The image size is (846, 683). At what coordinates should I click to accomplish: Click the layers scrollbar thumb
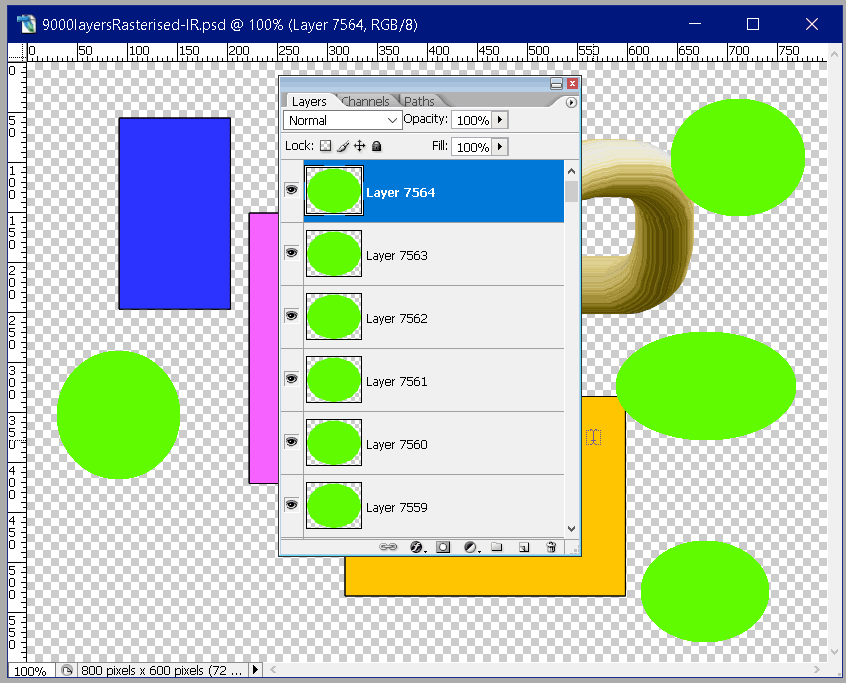click(571, 191)
